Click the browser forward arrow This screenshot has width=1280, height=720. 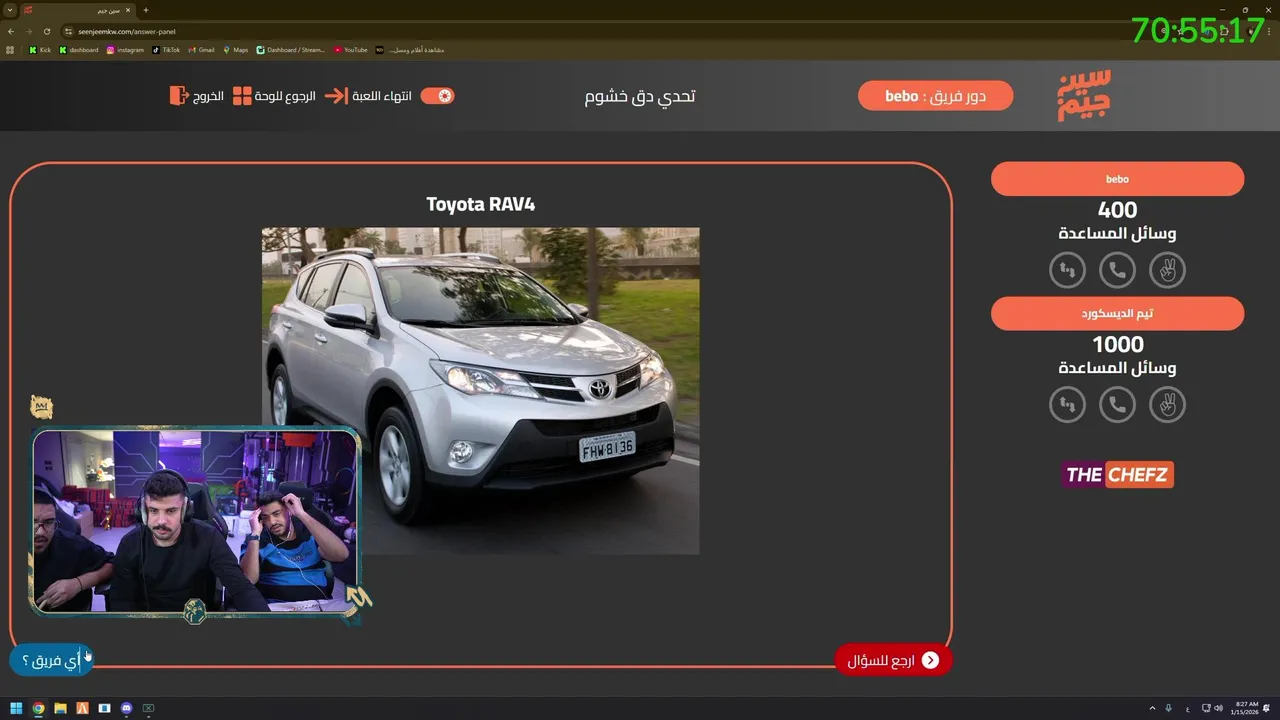[29, 31]
